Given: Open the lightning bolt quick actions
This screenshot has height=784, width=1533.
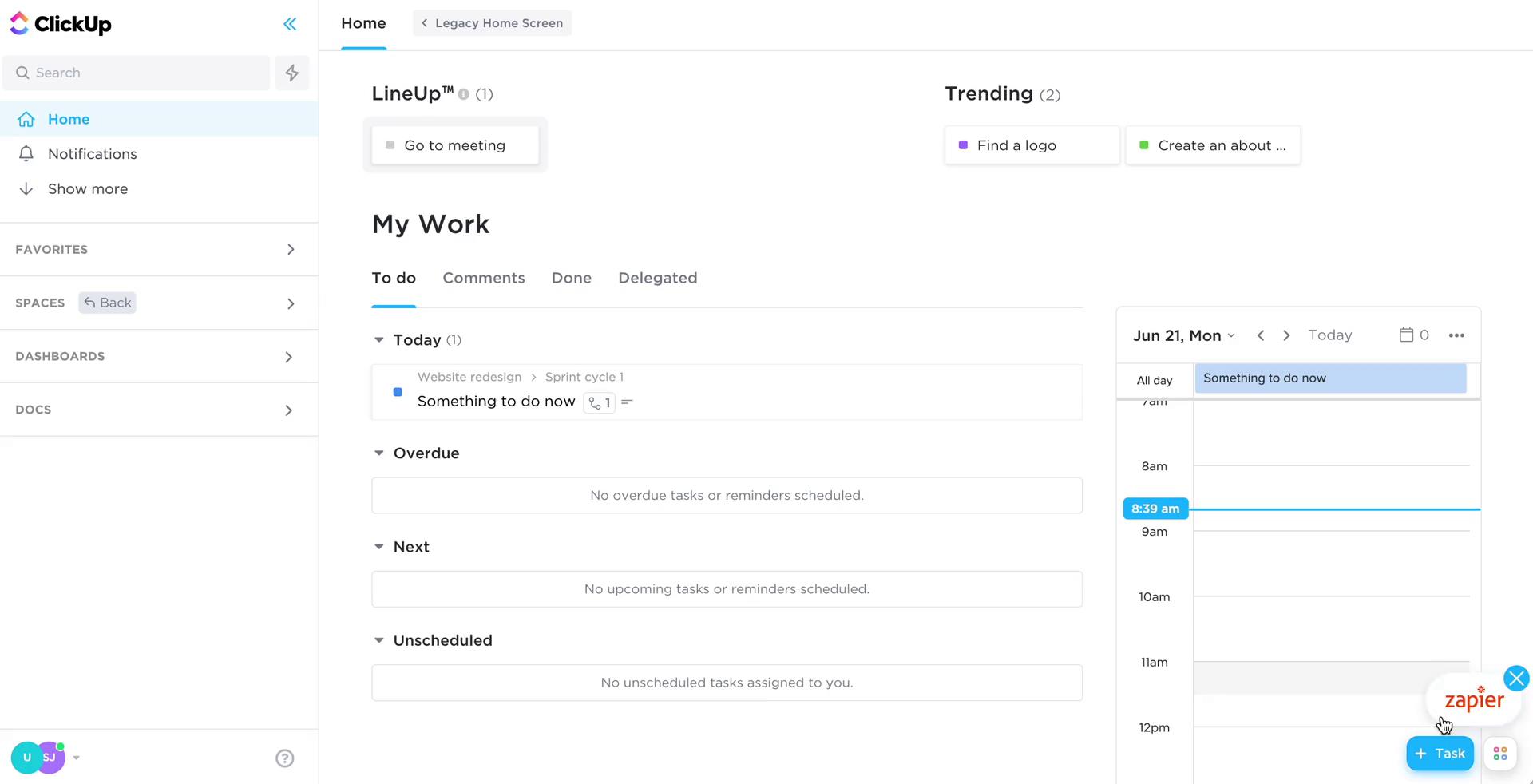Looking at the screenshot, I should (292, 73).
